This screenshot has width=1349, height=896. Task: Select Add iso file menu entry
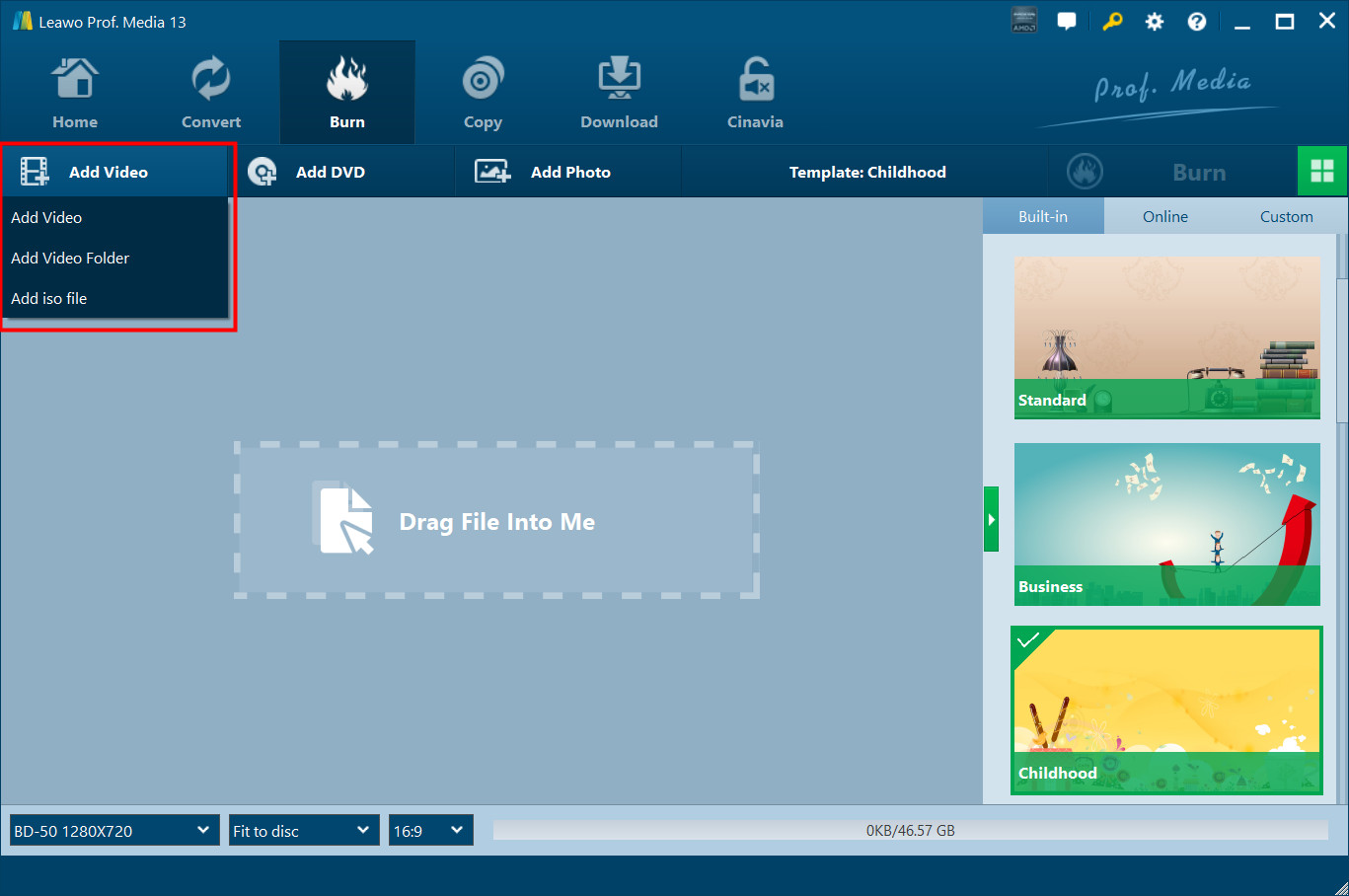click(49, 298)
